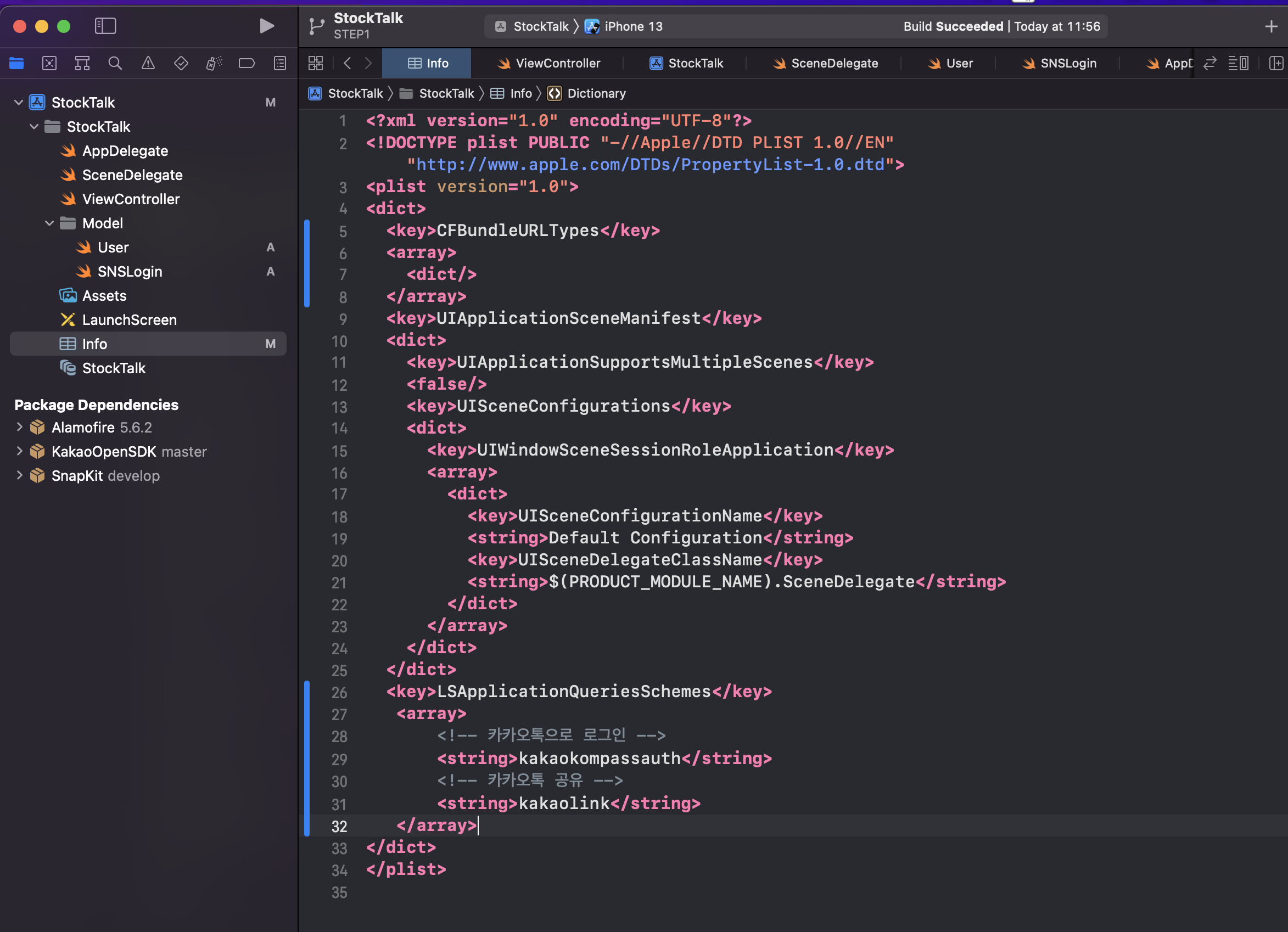Open the source control navigator

pos(49,63)
